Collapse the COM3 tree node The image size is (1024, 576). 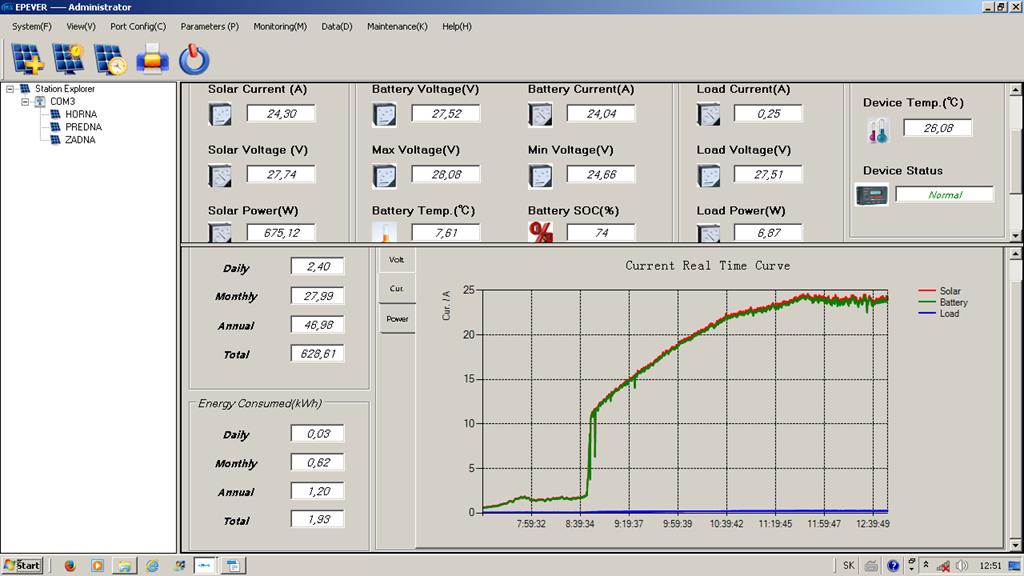click(x=25, y=101)
